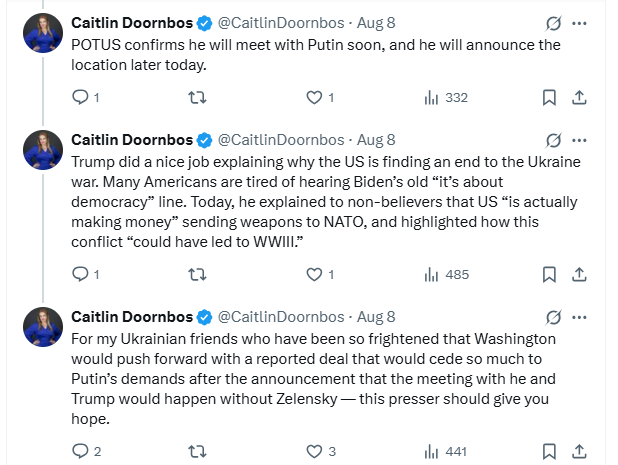The width and height of the screenshot is (618, 465).
Task: Open more options menu on first tweet
Action: click(x=579, y=23)
